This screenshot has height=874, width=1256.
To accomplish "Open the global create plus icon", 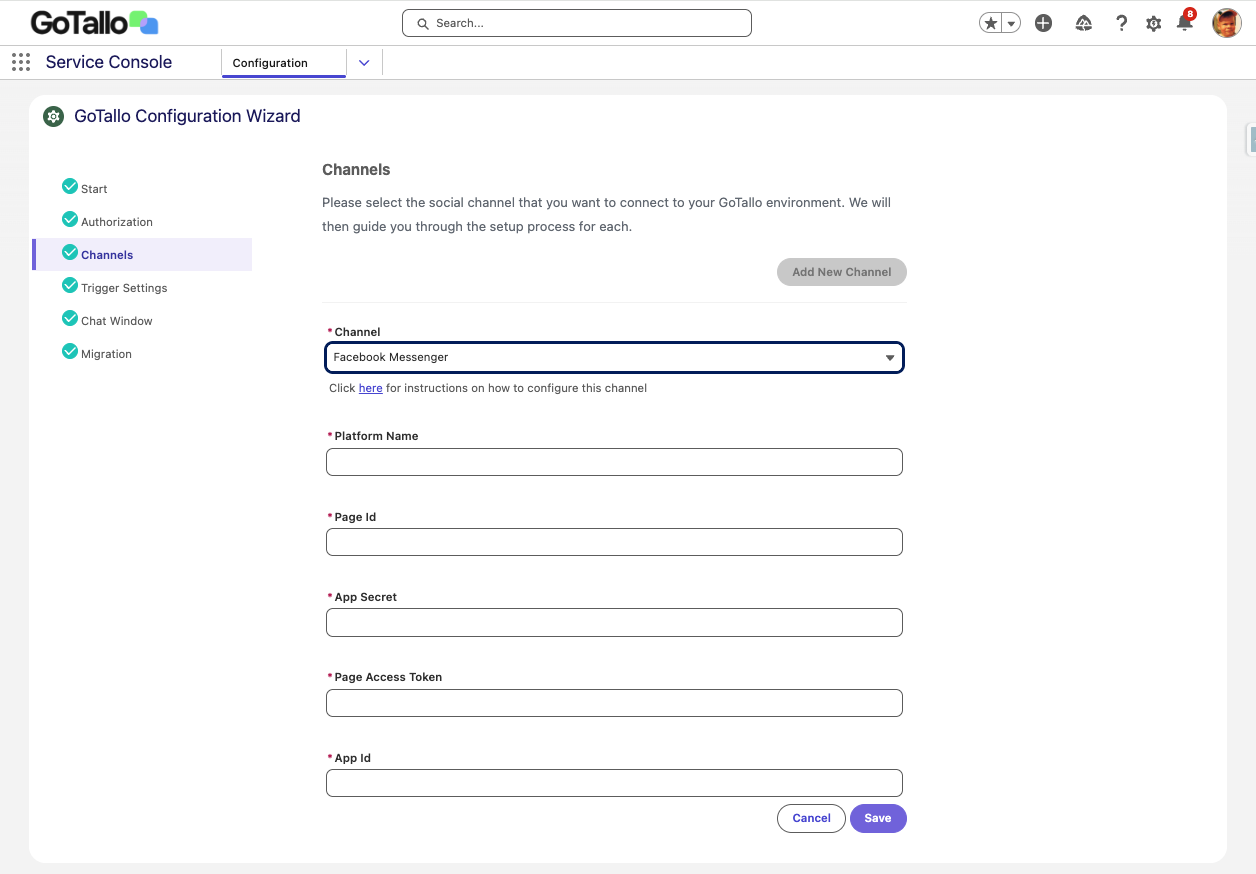I will [1043, 23].
